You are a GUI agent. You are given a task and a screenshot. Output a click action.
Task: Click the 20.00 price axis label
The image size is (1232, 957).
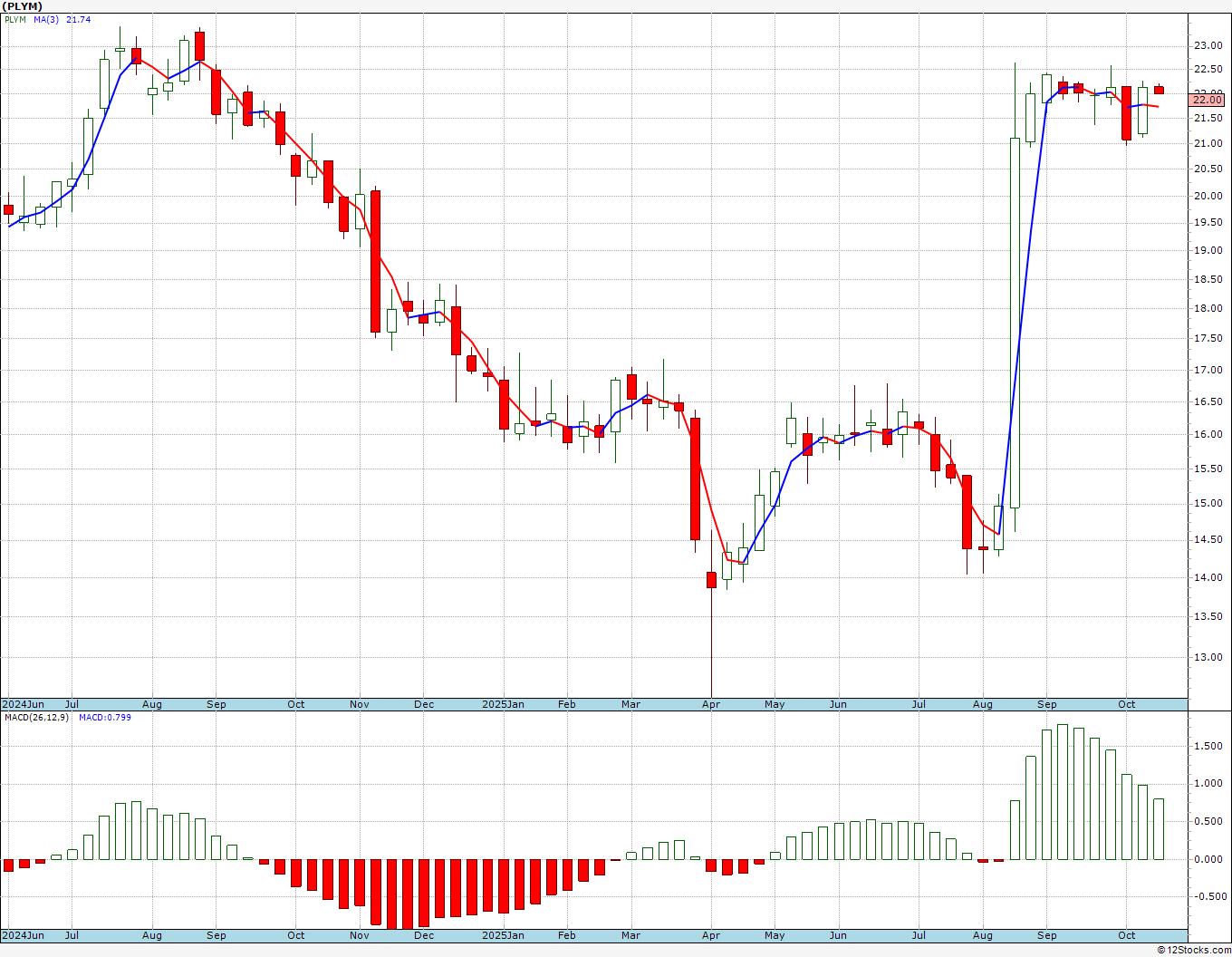click(1208, 196)
